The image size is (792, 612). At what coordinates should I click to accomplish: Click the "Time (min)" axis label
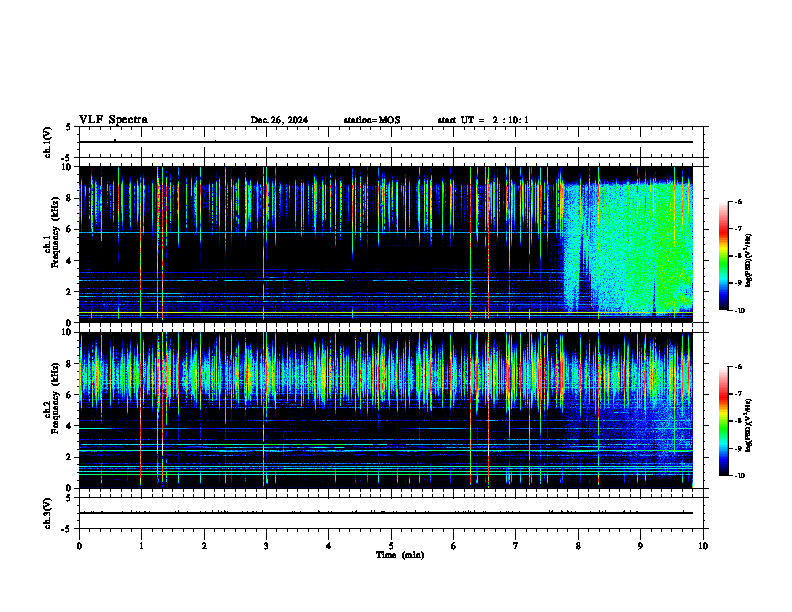400,555
